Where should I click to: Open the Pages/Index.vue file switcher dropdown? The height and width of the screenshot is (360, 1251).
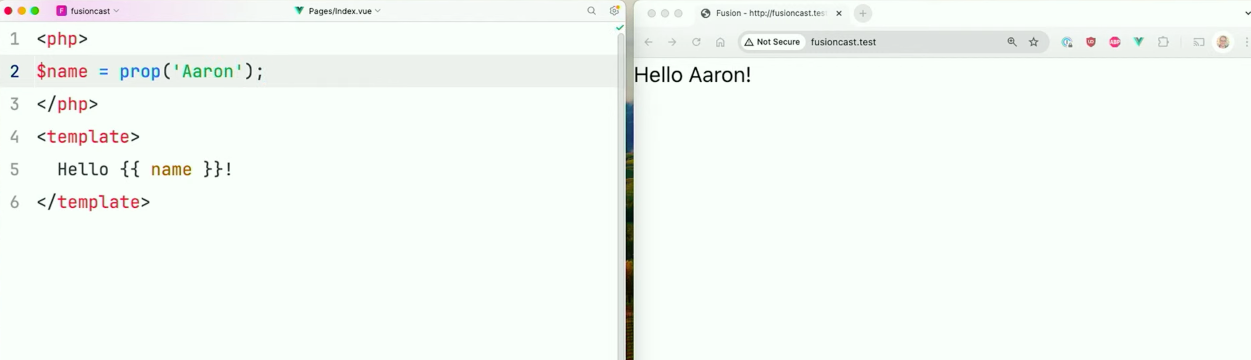[x=339, y=11]
